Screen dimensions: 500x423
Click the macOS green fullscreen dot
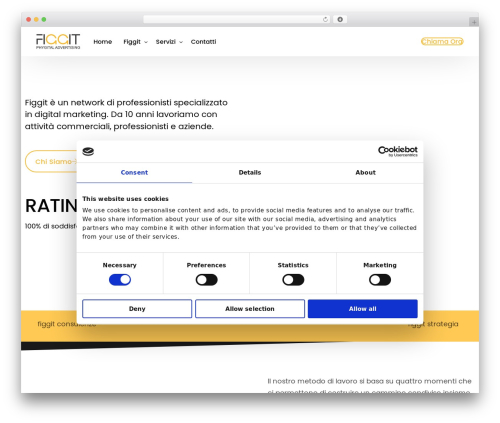click(44, 19)
